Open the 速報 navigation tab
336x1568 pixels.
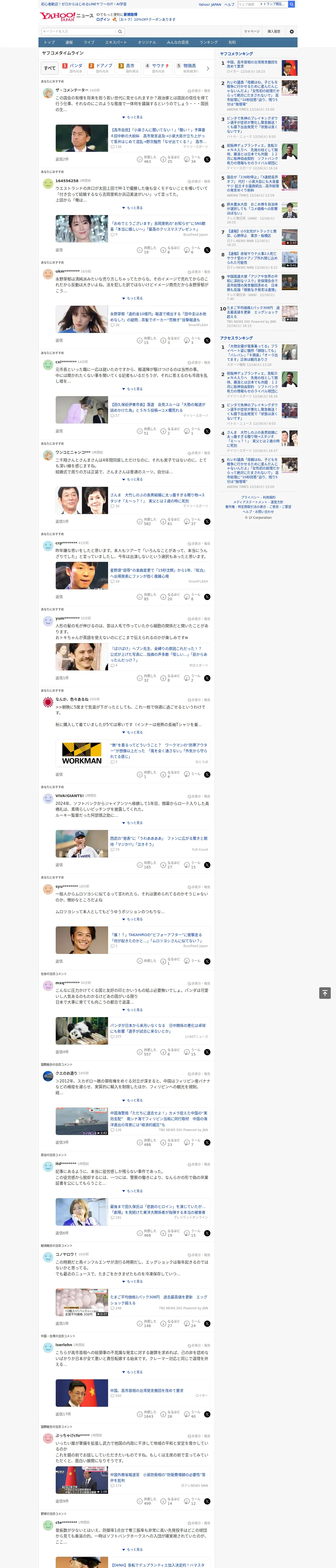pos(69,43)
